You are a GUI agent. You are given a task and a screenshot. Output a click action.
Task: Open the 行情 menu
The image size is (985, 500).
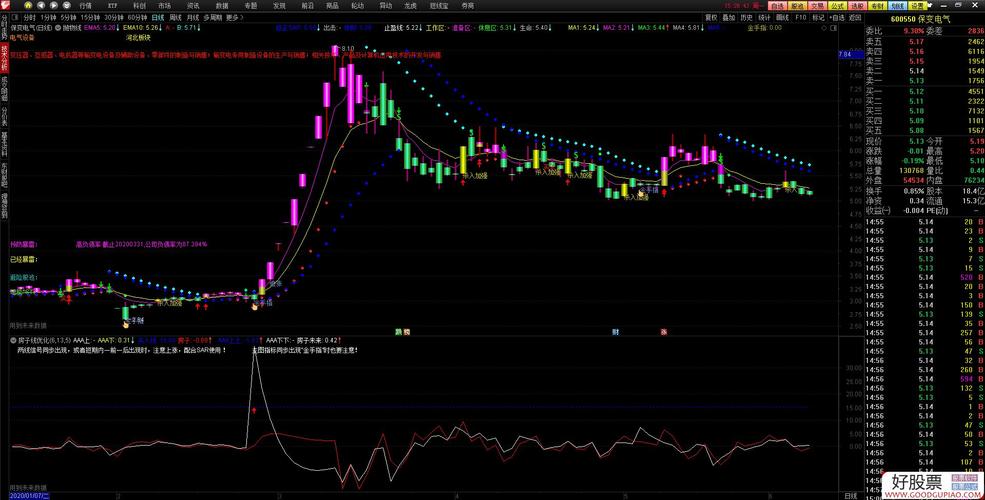85,6
